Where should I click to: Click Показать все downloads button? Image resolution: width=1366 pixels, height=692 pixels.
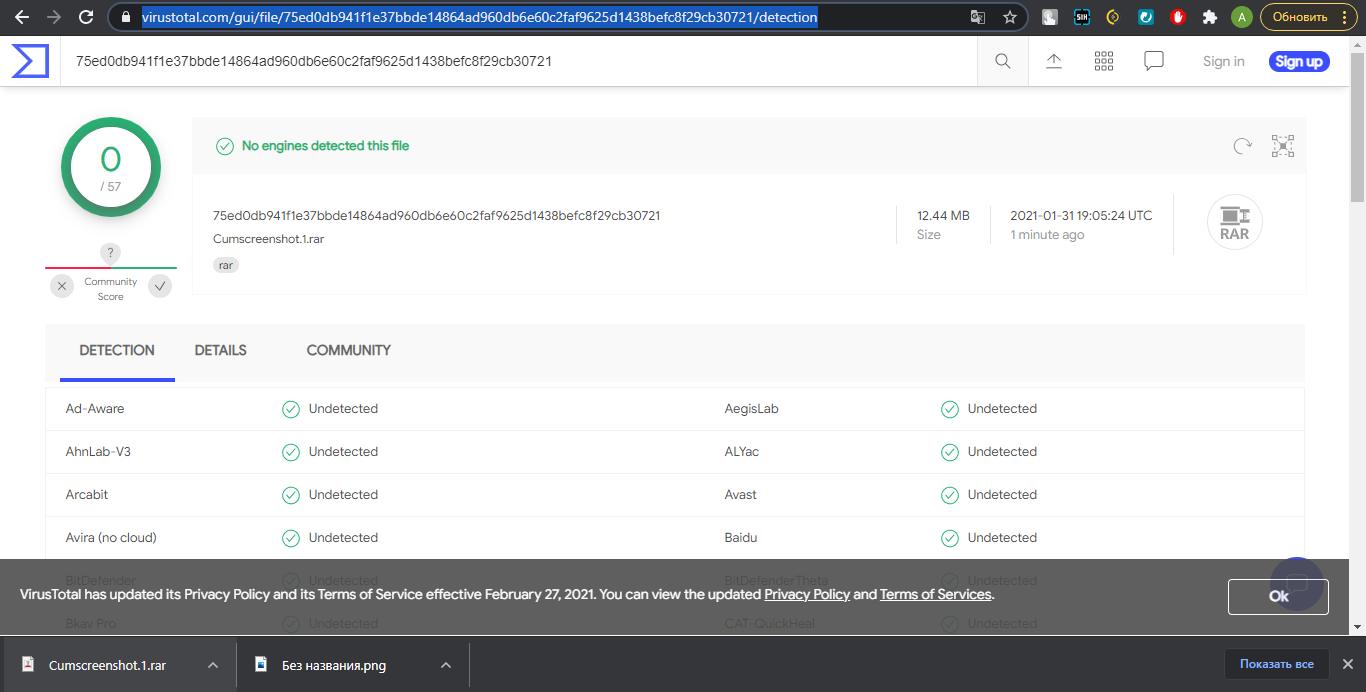coord(1277,664)
